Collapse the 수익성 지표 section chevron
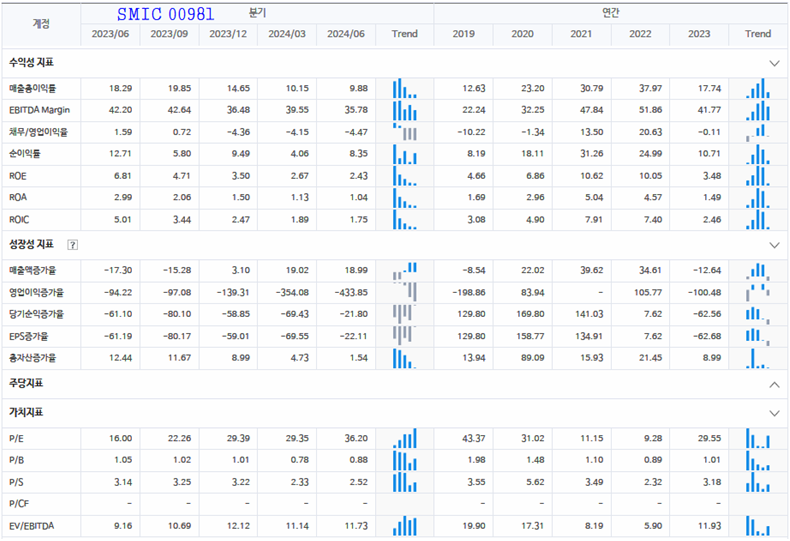This screenshot has height=541, width=790. click(773, 62)
